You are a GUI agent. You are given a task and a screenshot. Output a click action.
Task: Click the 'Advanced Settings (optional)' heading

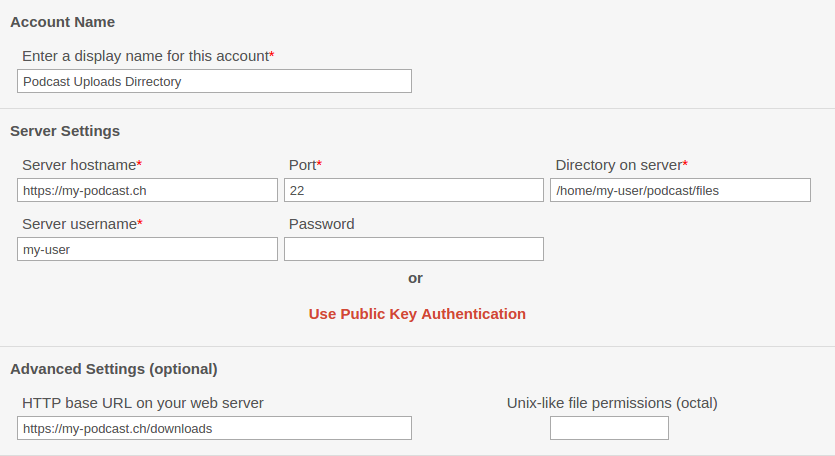(114, 369)
